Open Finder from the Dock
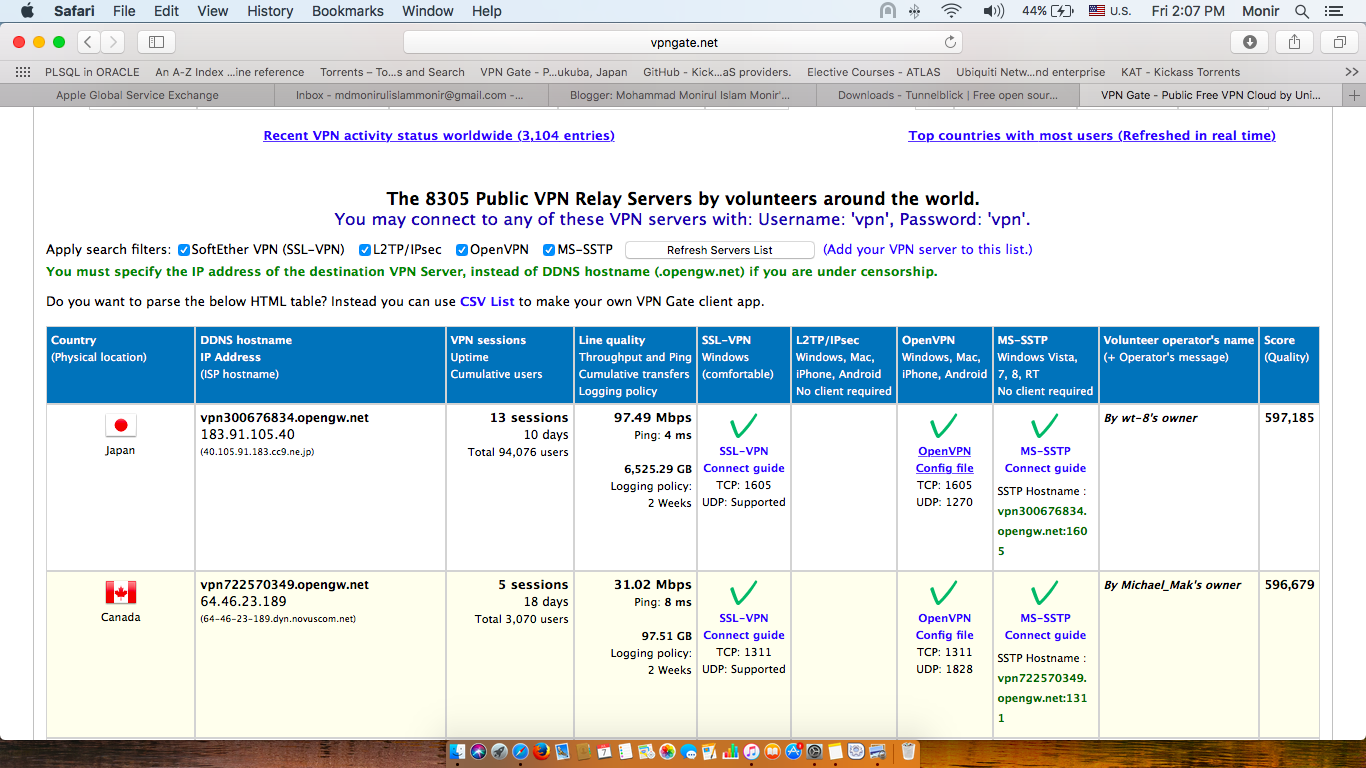 point(459,752)
